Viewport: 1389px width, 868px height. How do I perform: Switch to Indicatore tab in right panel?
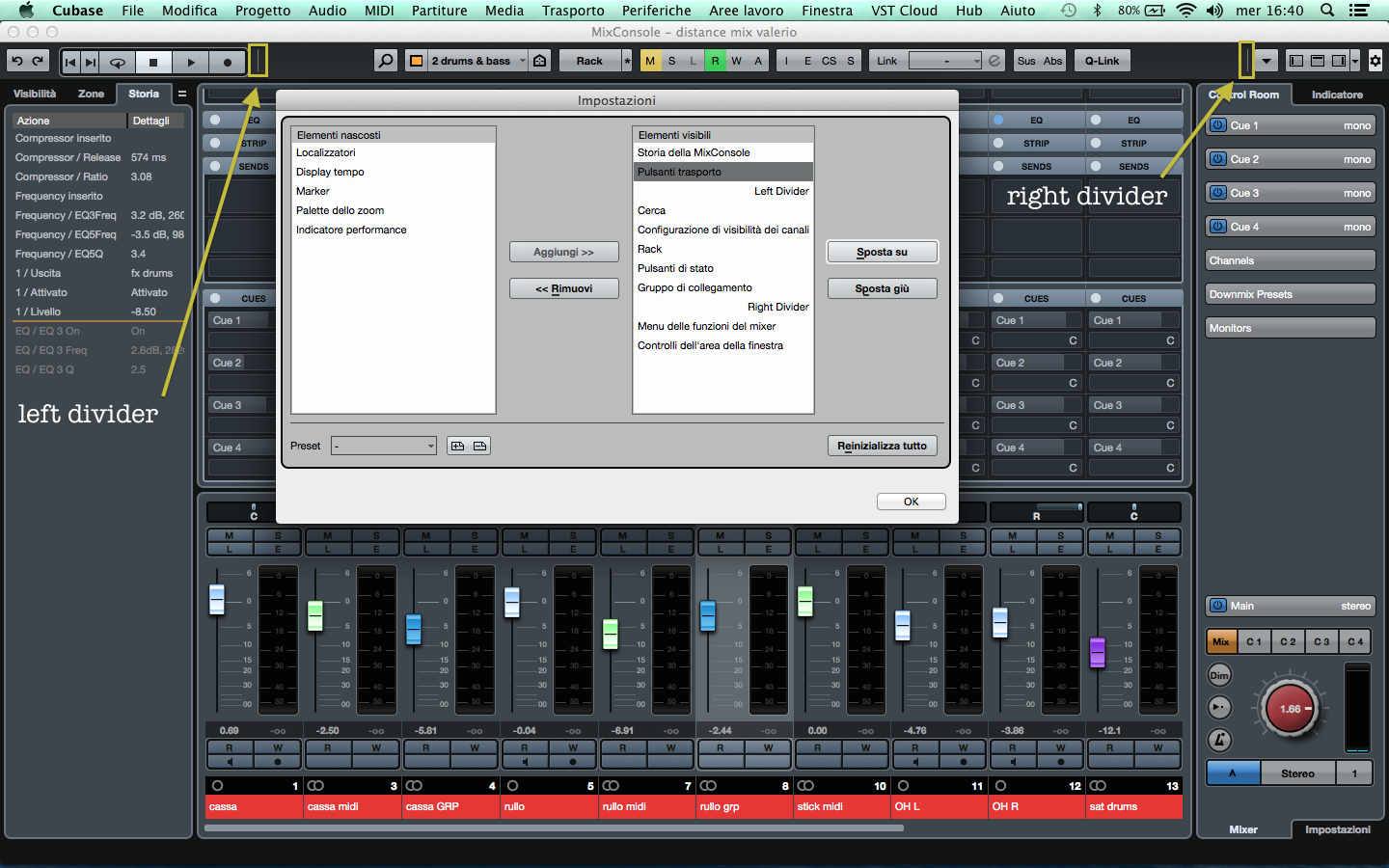(x=1337, y=95)
